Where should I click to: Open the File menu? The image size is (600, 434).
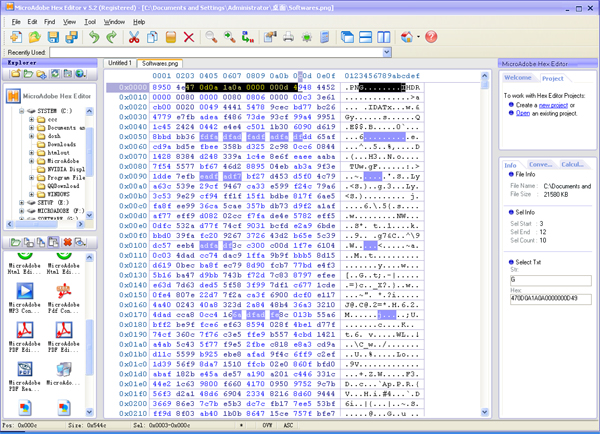tap(16, 22)
